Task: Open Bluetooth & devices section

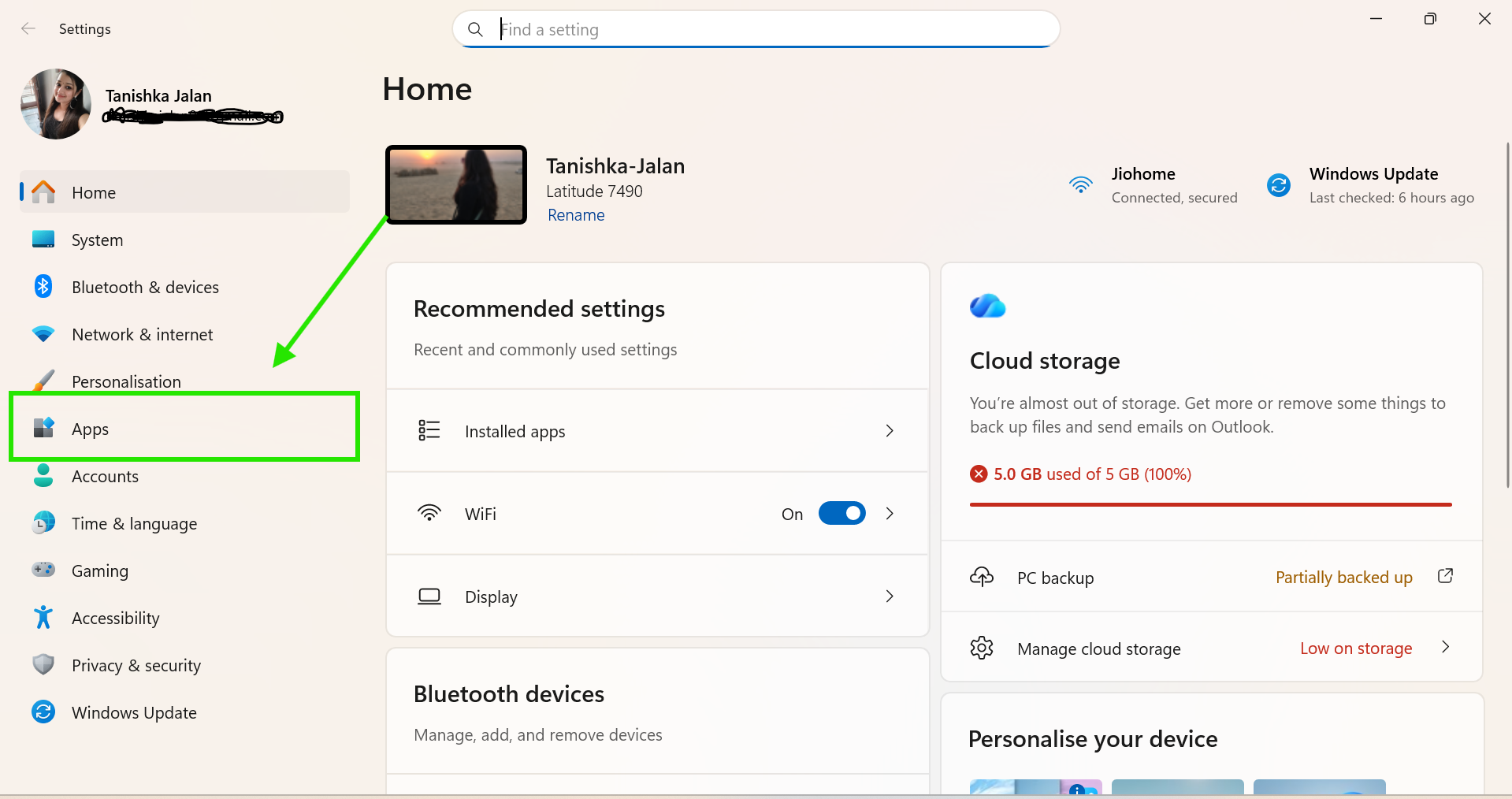Action: tap(184, 287)
